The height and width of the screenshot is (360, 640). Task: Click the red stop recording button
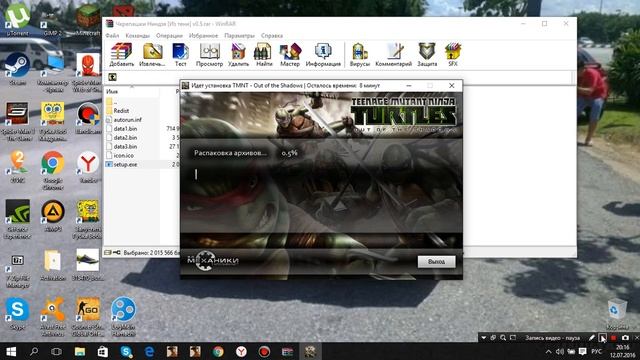pos(613,338)
